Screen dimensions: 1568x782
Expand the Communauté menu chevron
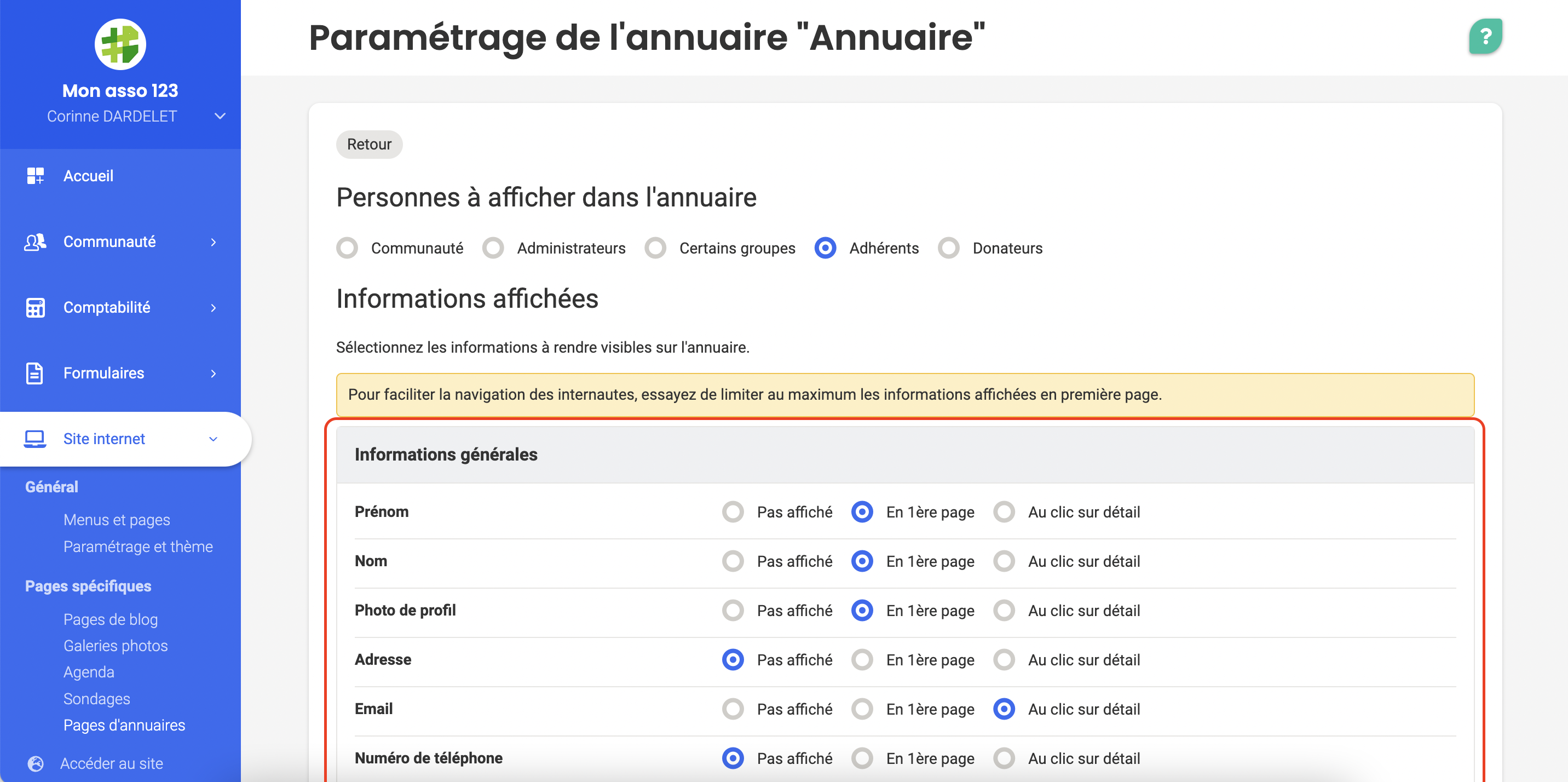point(213,242)
